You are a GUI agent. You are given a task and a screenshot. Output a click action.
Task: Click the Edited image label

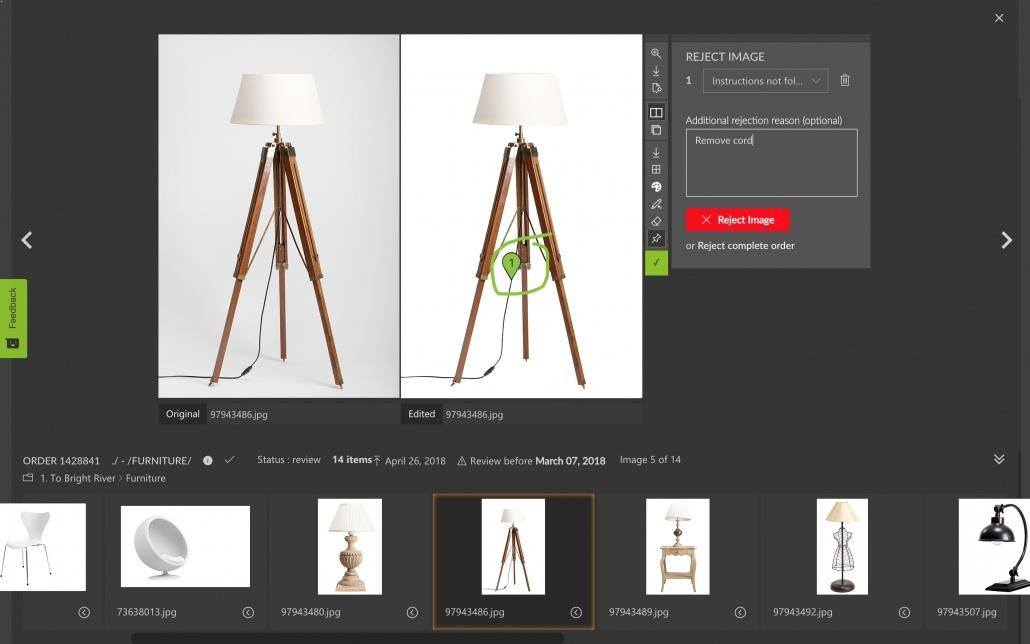pyautogui.click(x=421, y=414)
